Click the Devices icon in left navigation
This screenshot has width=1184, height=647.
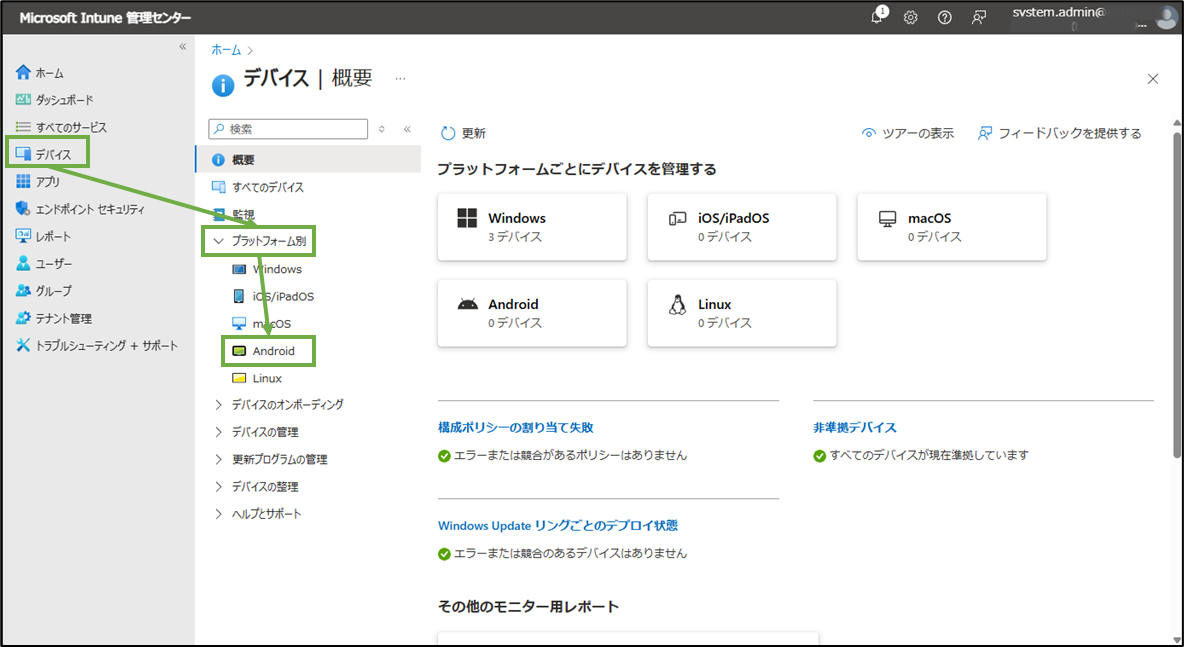coord(23,154)
